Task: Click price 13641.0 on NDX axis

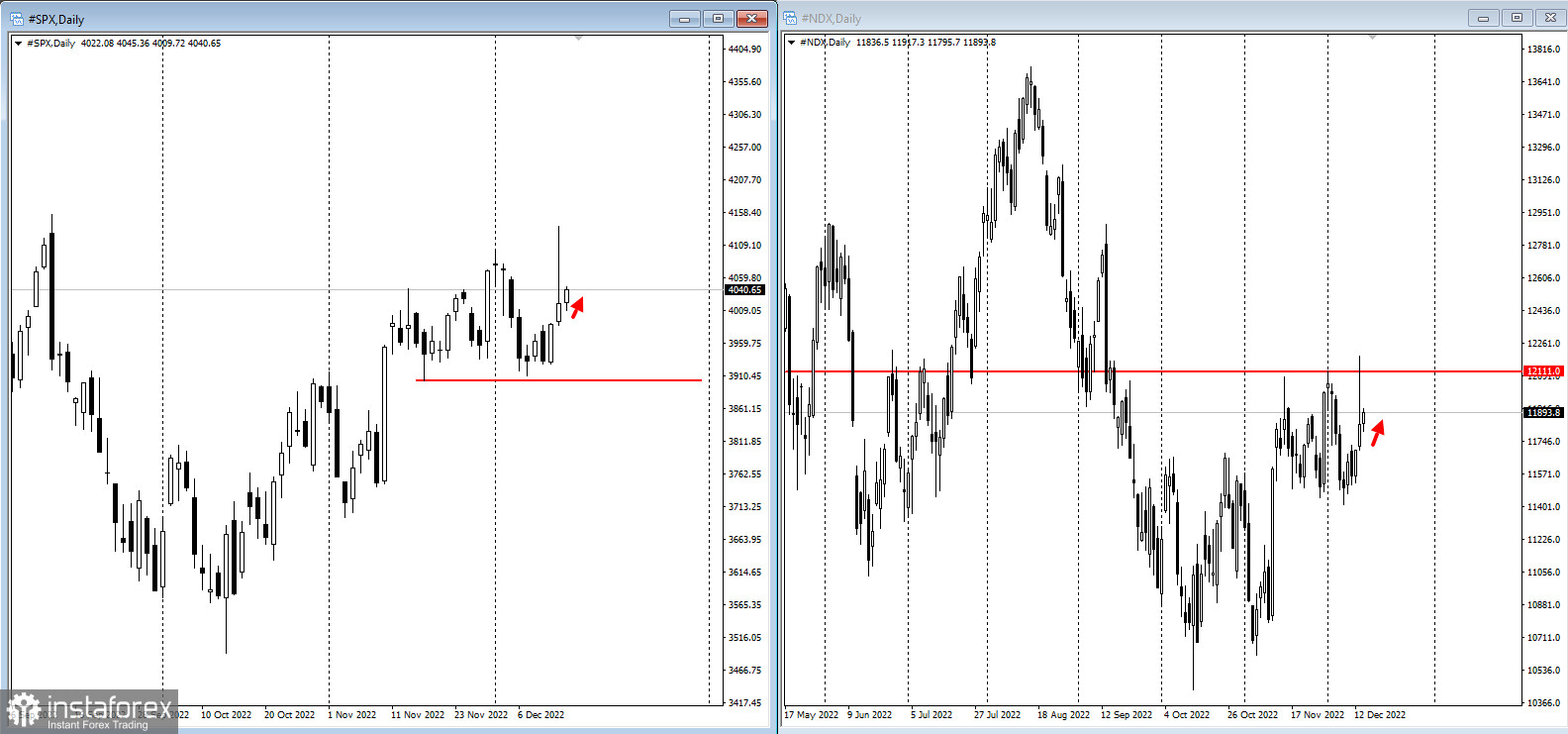Action: [x=1543, y=82]
